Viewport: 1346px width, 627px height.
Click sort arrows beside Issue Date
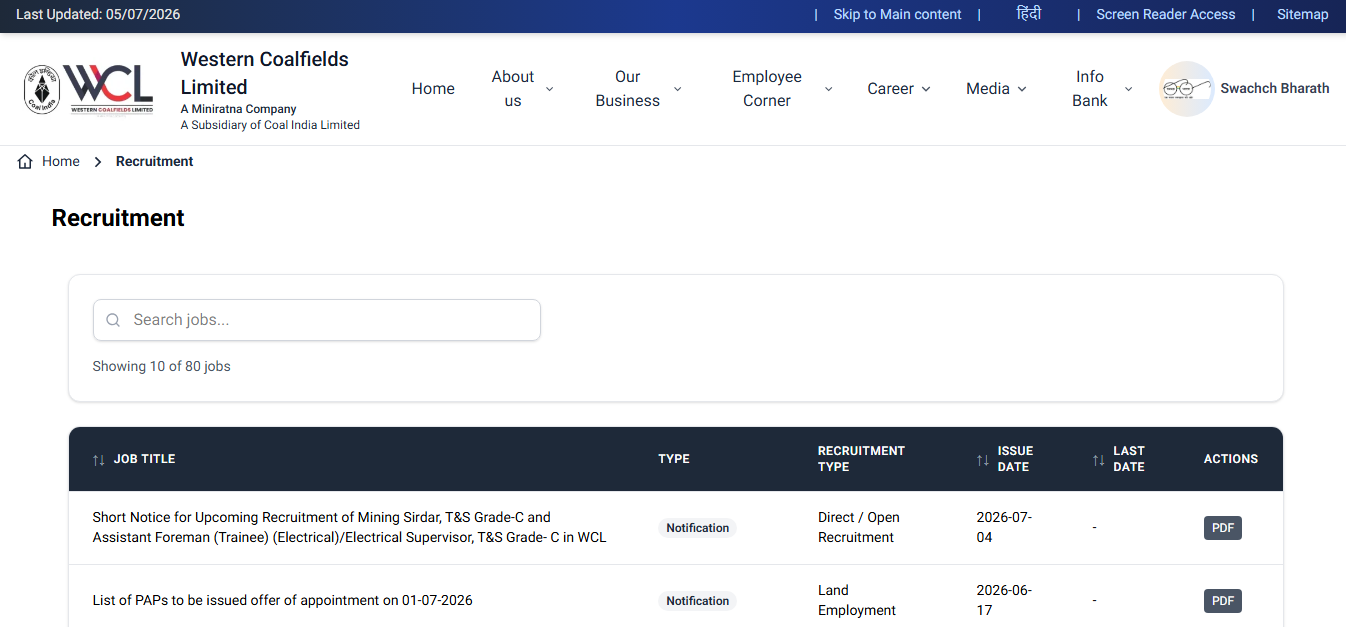coord(982,460)
